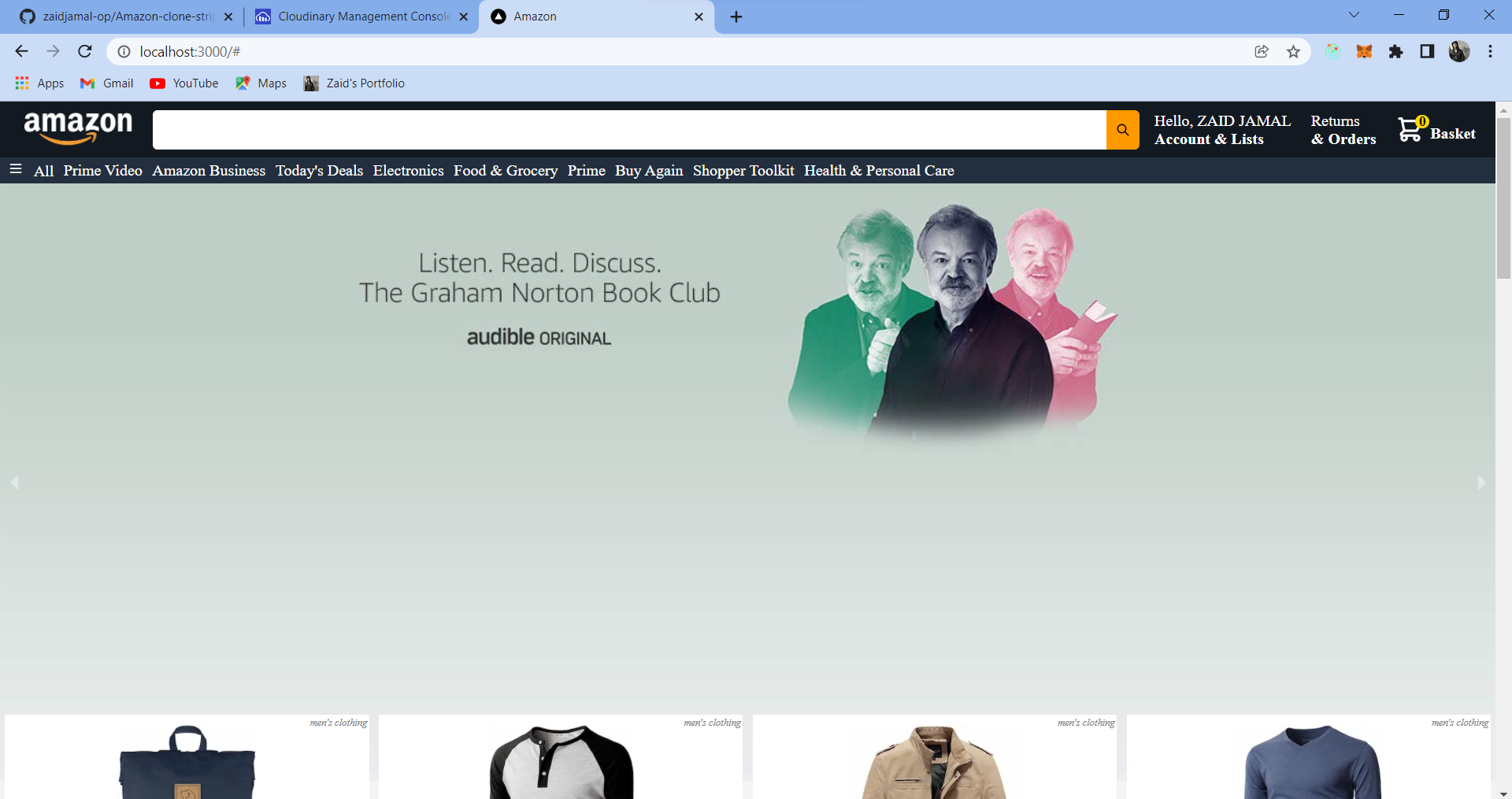Open Maps bookmark
Viewport: 1512px width, 799px height.
261,83
